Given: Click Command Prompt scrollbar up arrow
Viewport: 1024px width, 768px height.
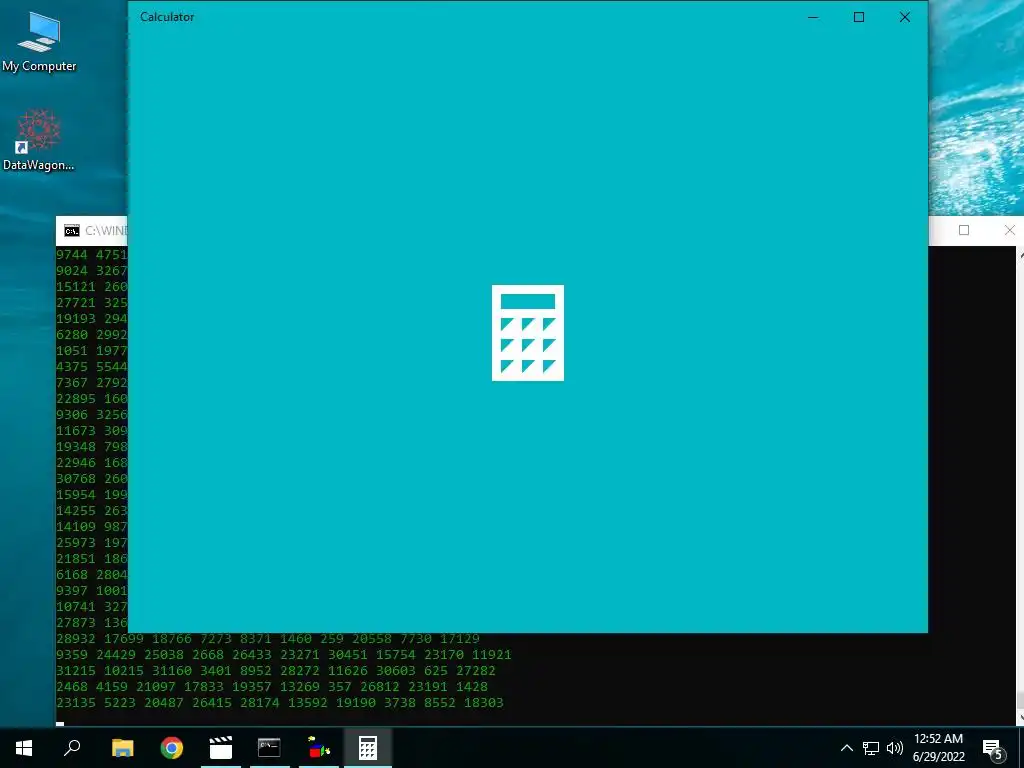Looking at the screenshot, I should click(1021, 254).
